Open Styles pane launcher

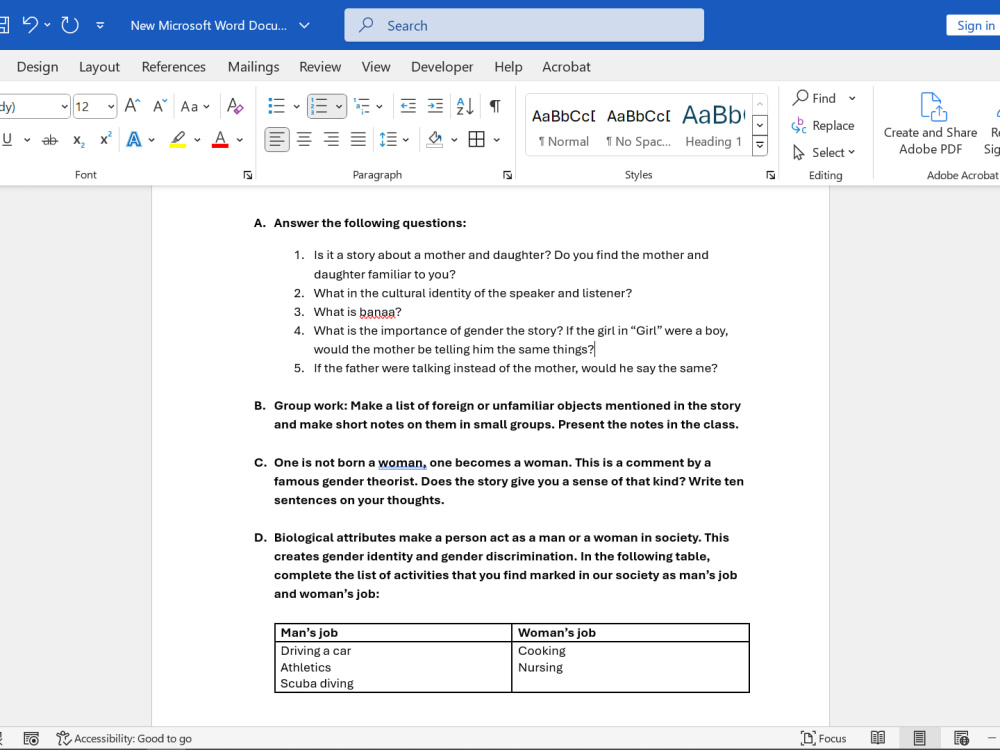(770, 175)
